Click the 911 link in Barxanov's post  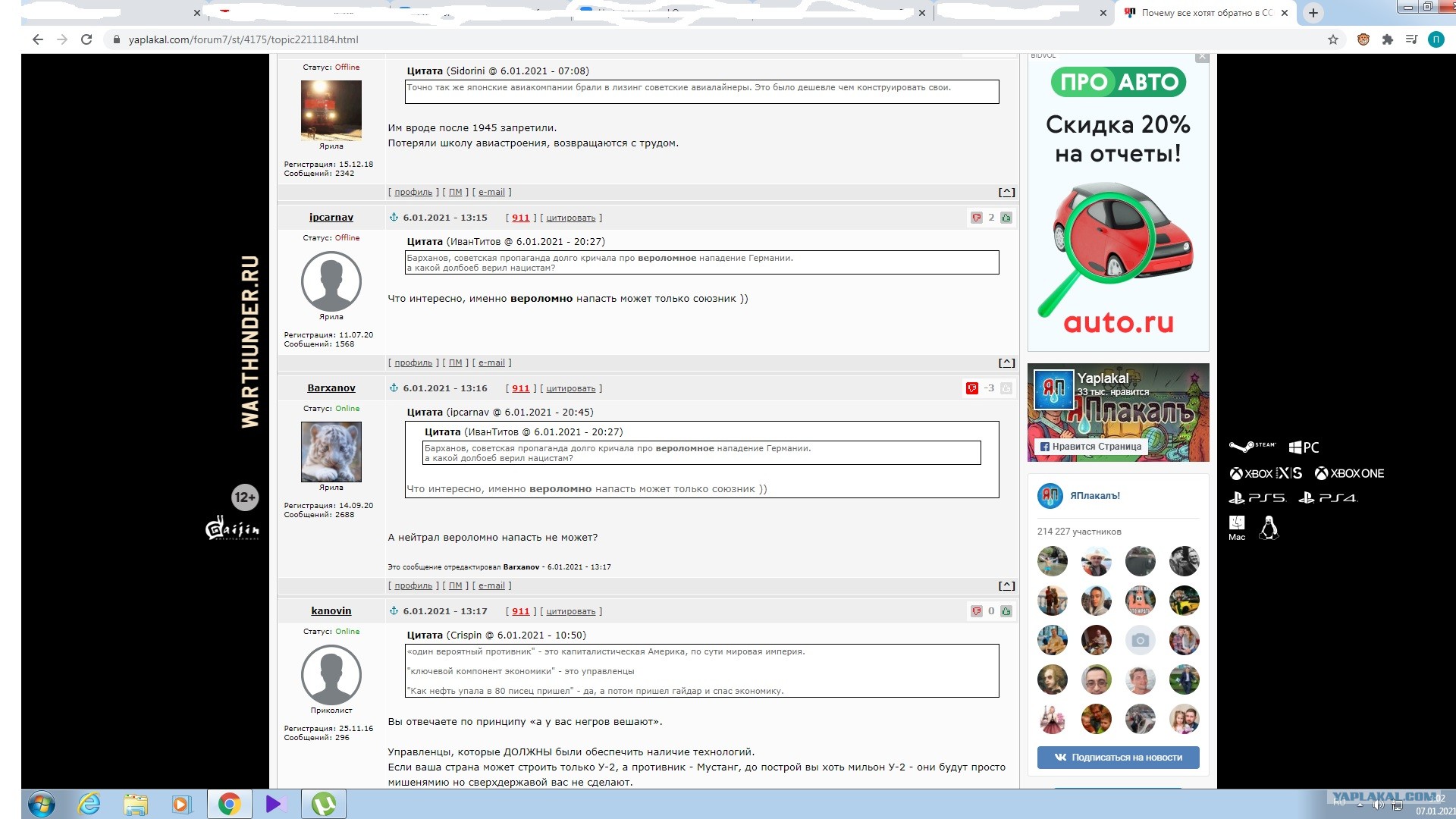pos(521,388)
